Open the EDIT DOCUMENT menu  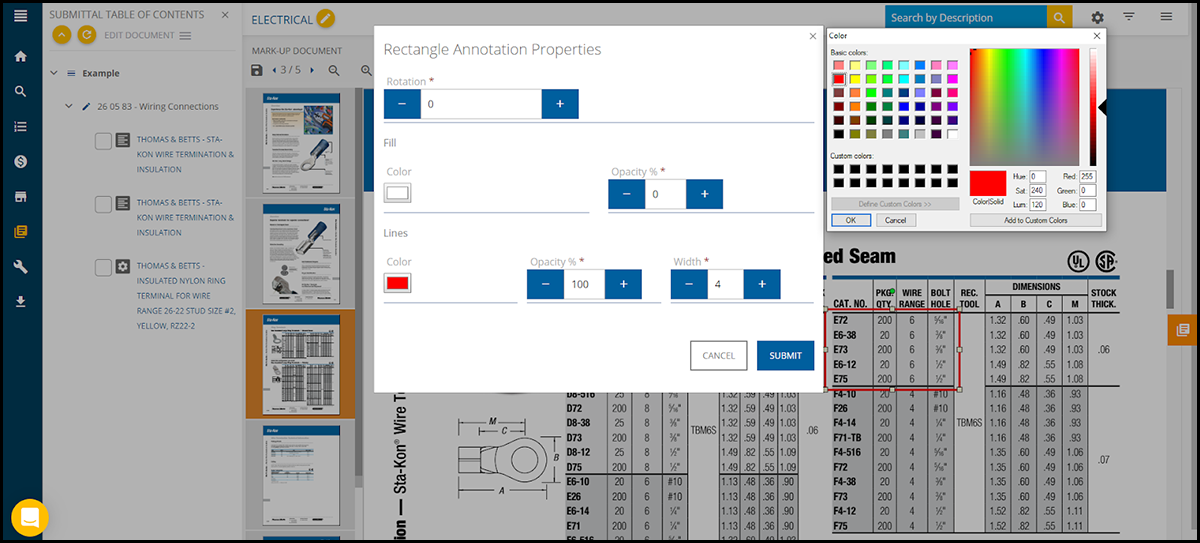[146, 35]
